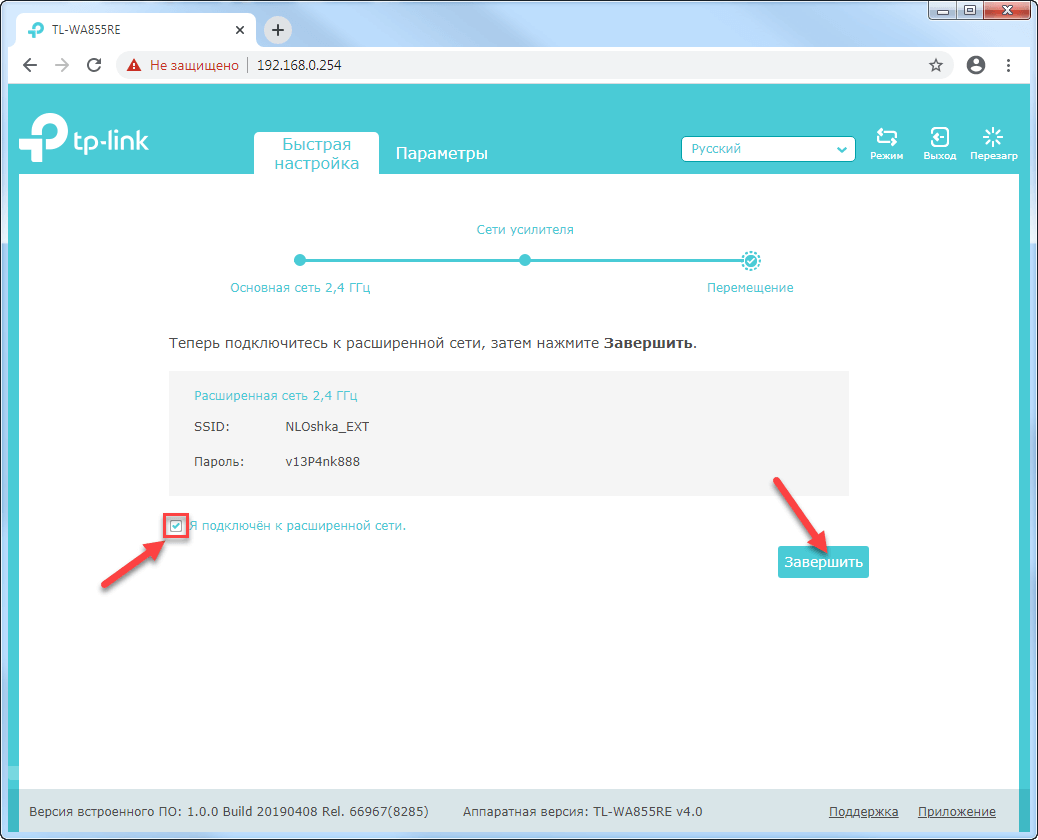Click the Перемещение step marker on progress bar
This screenshot has height=840, width=1038.
point(750,260)
